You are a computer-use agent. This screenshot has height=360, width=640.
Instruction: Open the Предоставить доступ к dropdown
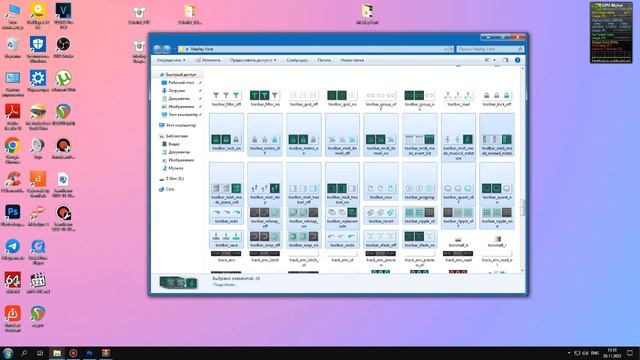(253, 60)
